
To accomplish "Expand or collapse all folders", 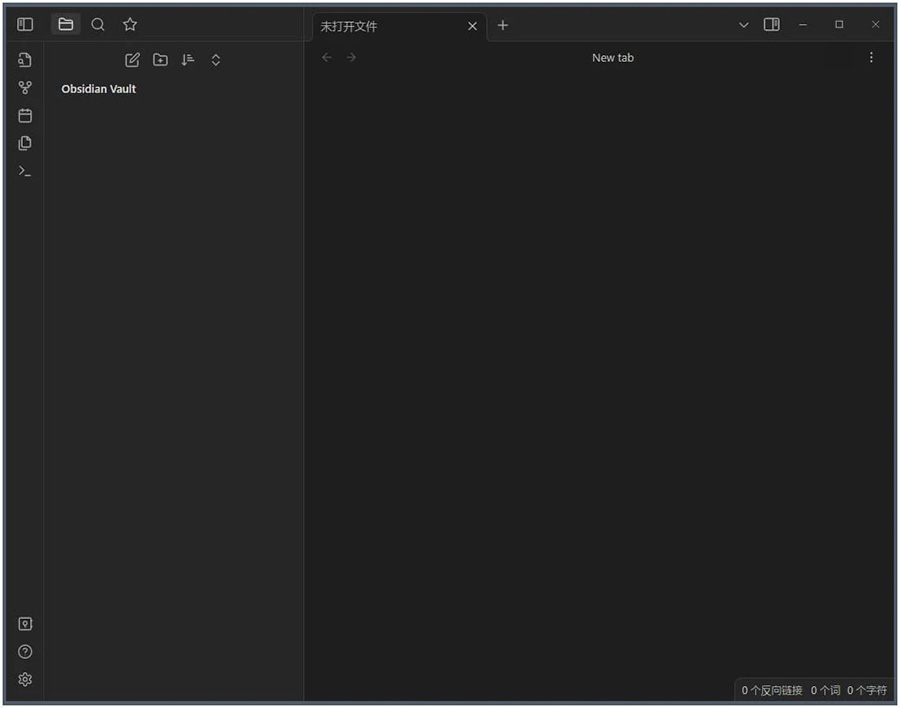I will click(216, 60).
